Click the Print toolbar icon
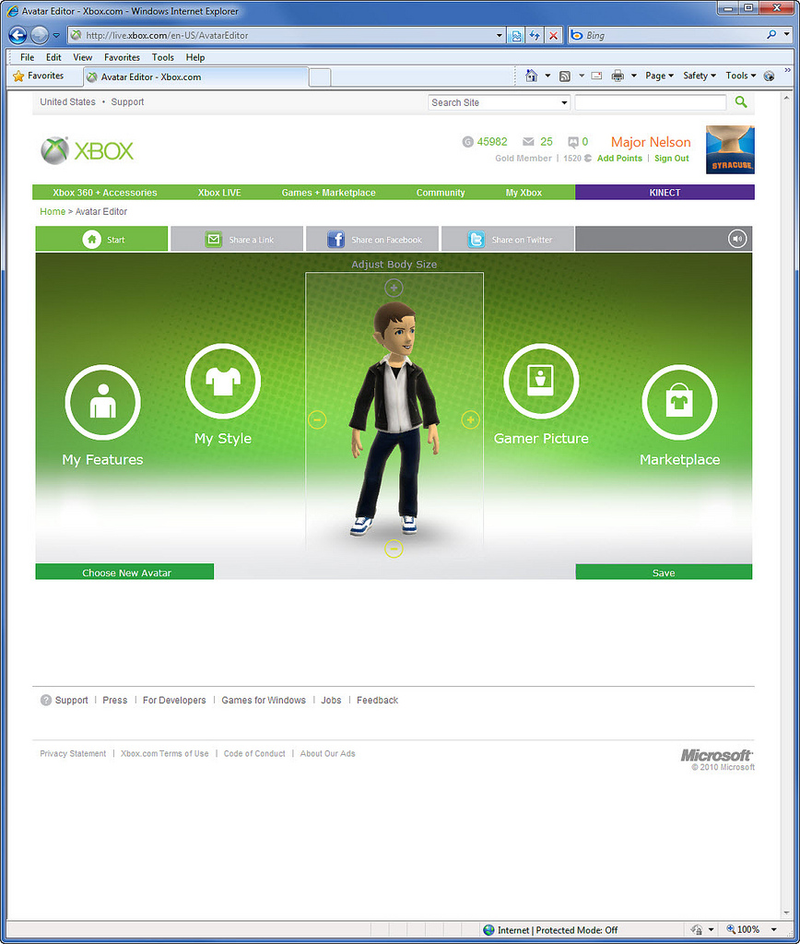This screenshot has width=800, height=944. [618, 76]
